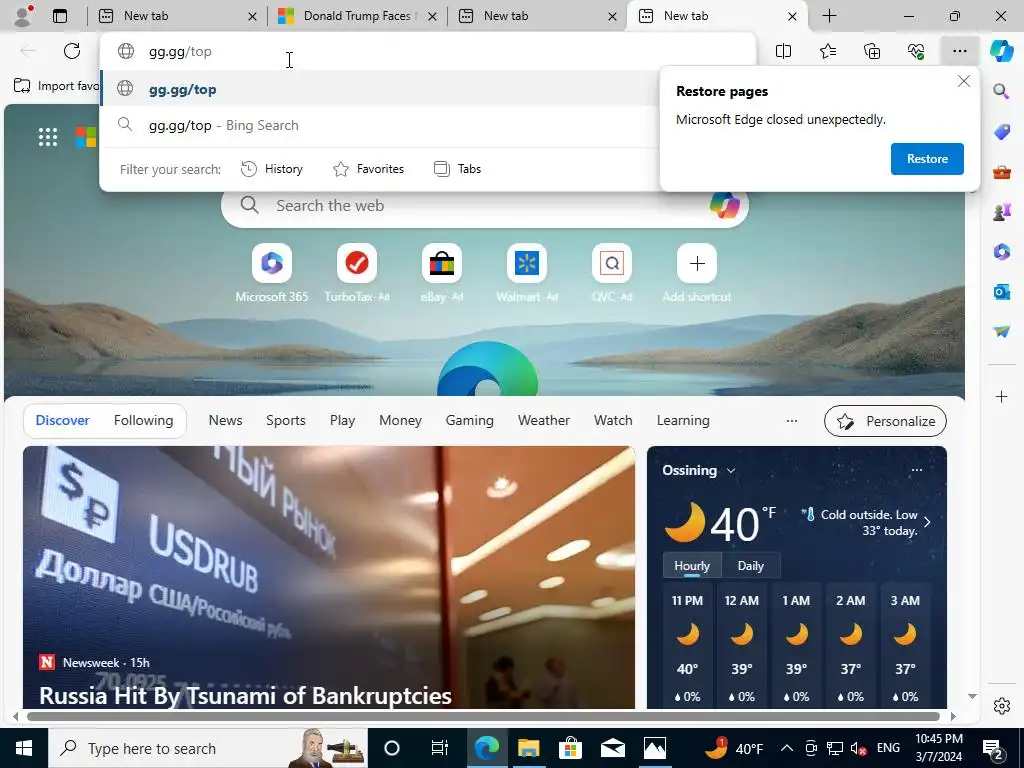
Task: Open sidebar settings gear
Action: pyautogui.click(x=1001, y=706)
